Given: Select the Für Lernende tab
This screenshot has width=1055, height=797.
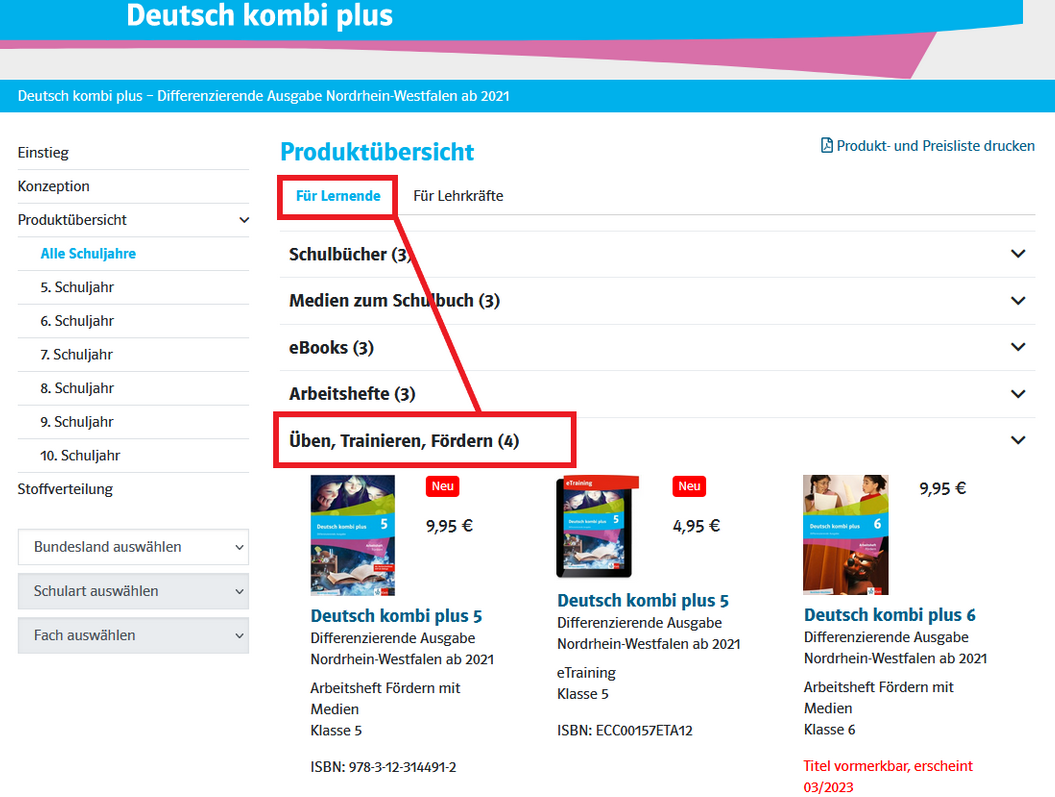Looking at the screenshot, I should coord(338,196).
